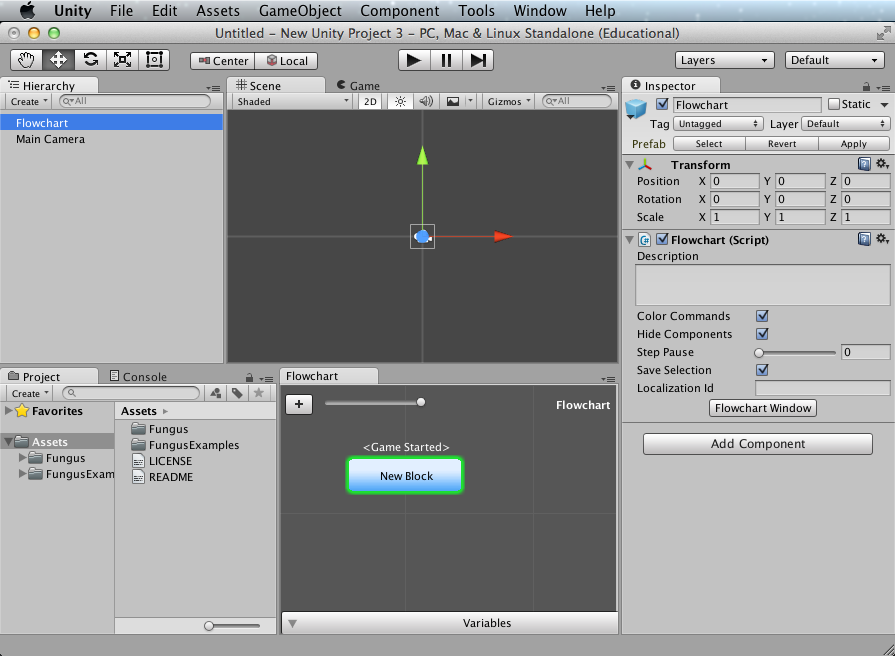
Task: Expand the Variables panel triangle
Action: (292, 623)
